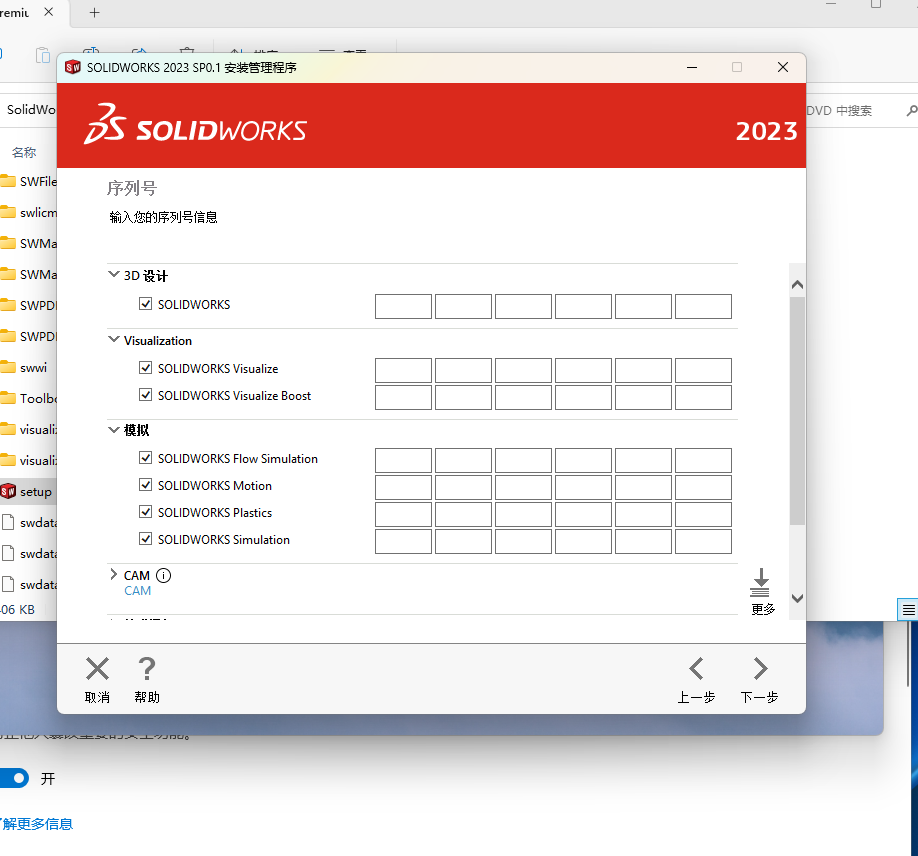The image size is (918, 856).
Task: Go back with the previous step arrow
Action: (696, 669)
